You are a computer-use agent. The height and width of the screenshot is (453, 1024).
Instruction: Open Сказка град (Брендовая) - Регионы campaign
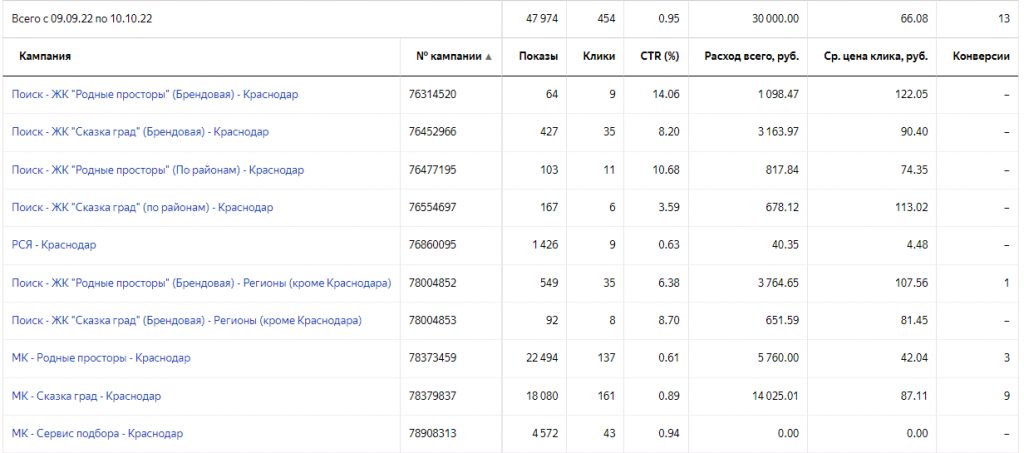point(187,320)
